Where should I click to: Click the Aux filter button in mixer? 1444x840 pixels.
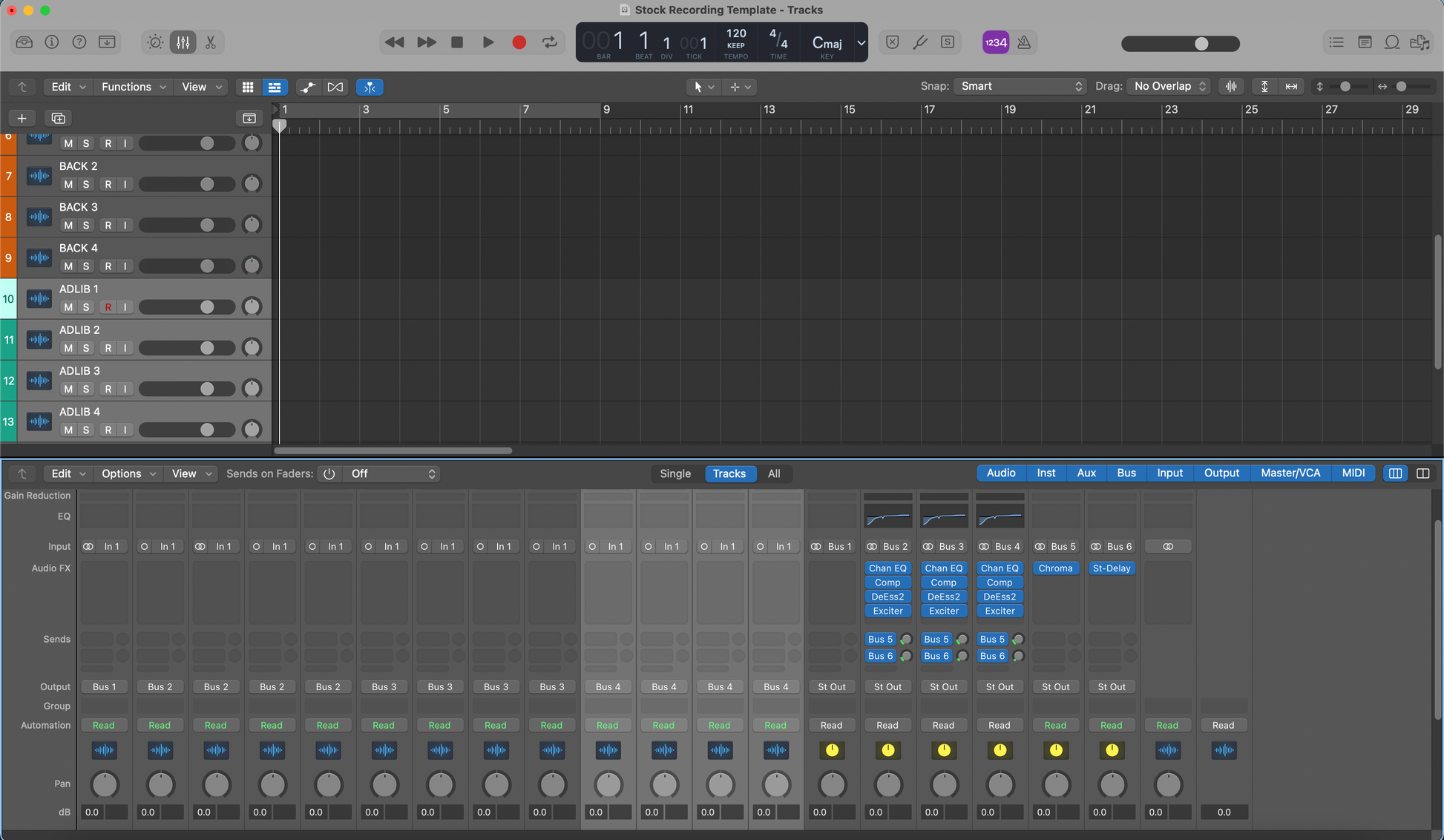[1086, 473]
